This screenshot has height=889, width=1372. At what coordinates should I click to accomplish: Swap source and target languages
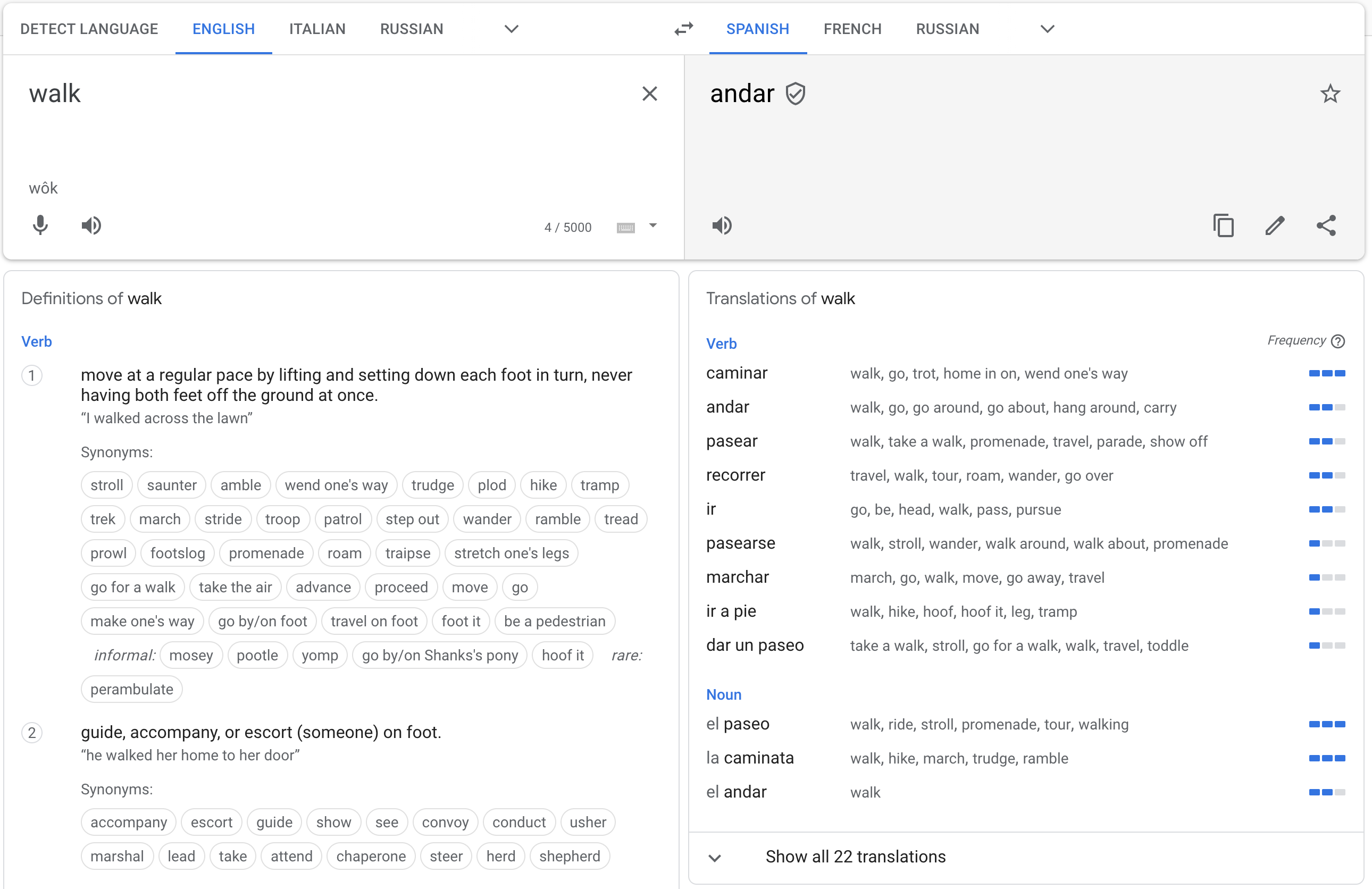tap(684, 29)
